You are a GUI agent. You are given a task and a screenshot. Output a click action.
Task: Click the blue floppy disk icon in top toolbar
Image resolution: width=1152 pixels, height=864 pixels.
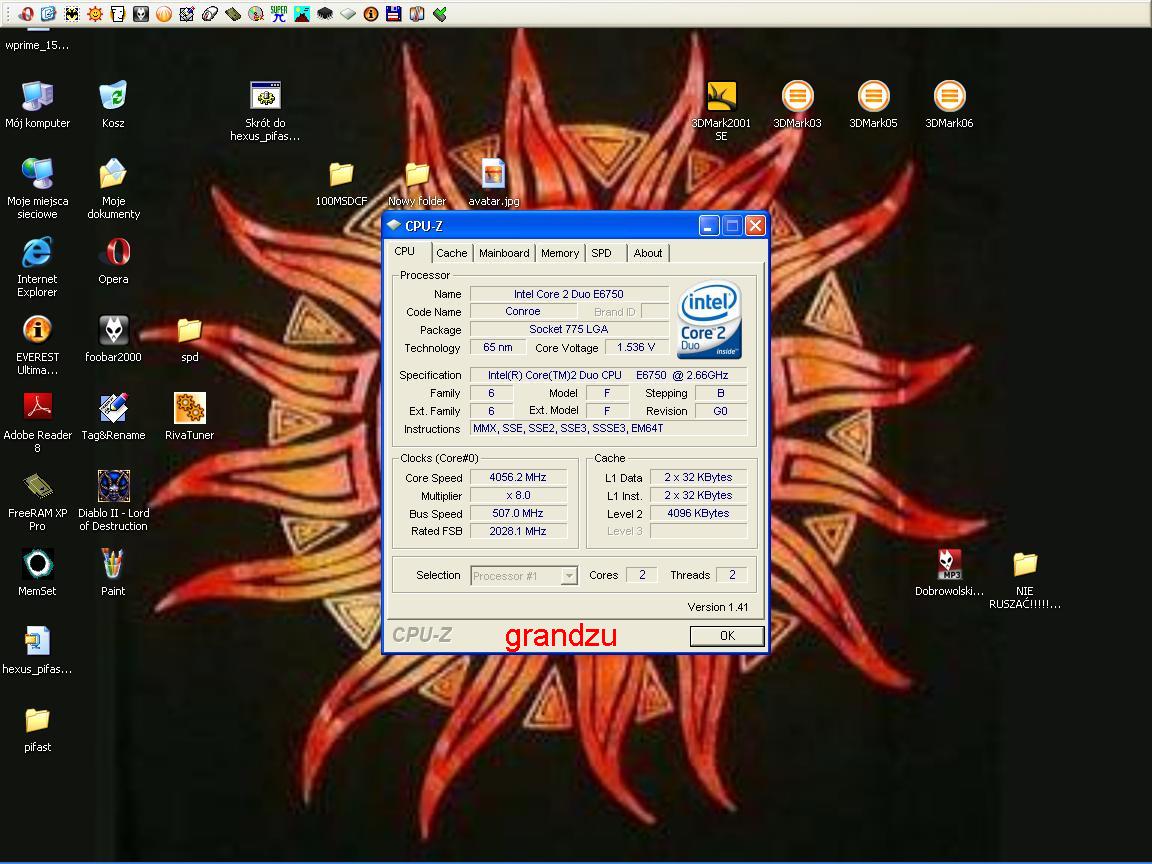point(394,14)
